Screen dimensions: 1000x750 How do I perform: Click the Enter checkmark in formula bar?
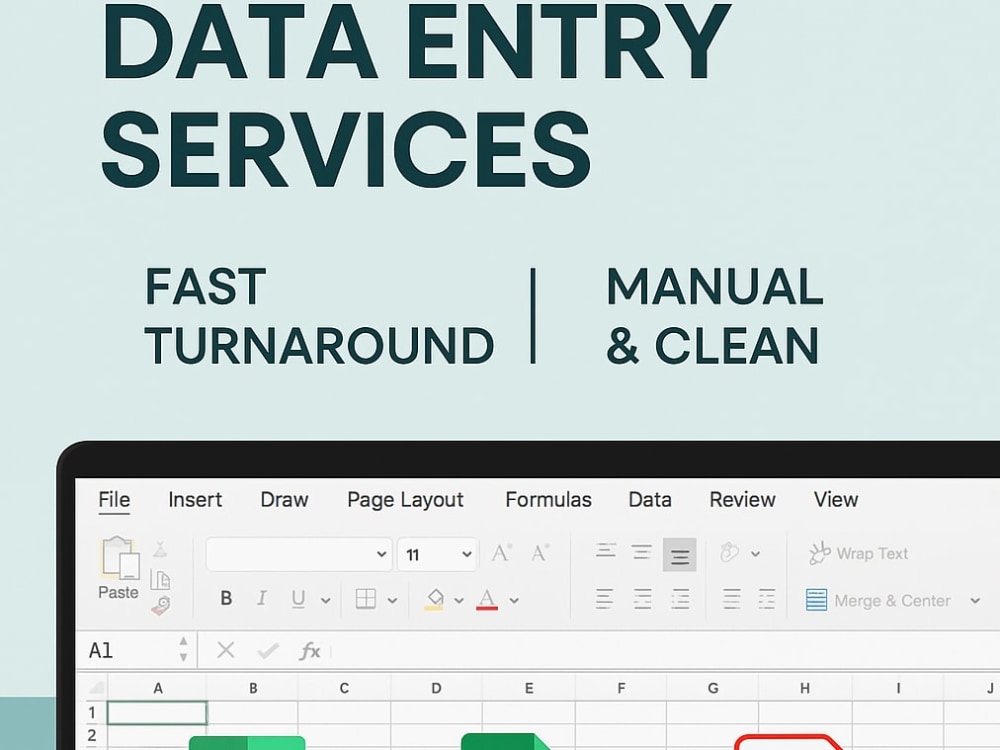(268, 651)
